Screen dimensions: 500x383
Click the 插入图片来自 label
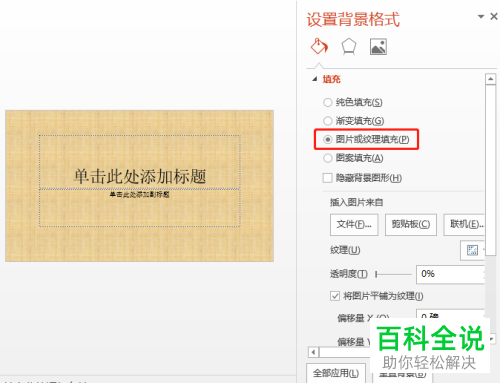356,202
